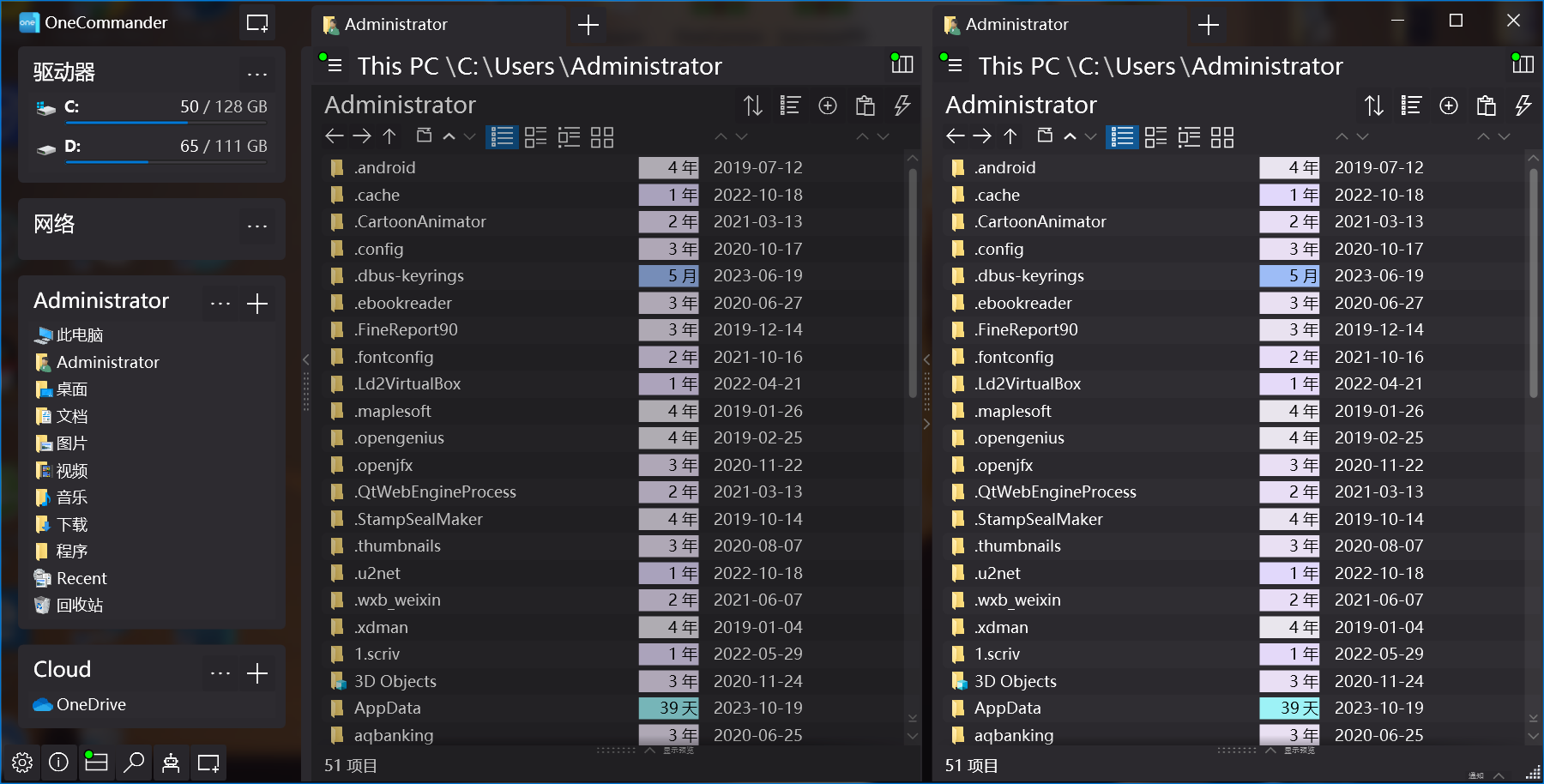Image resolution: width=1544 pixels, height=784 pixels.
Task: Click new window icon next to OneCommander title
Action: [257, 23]
